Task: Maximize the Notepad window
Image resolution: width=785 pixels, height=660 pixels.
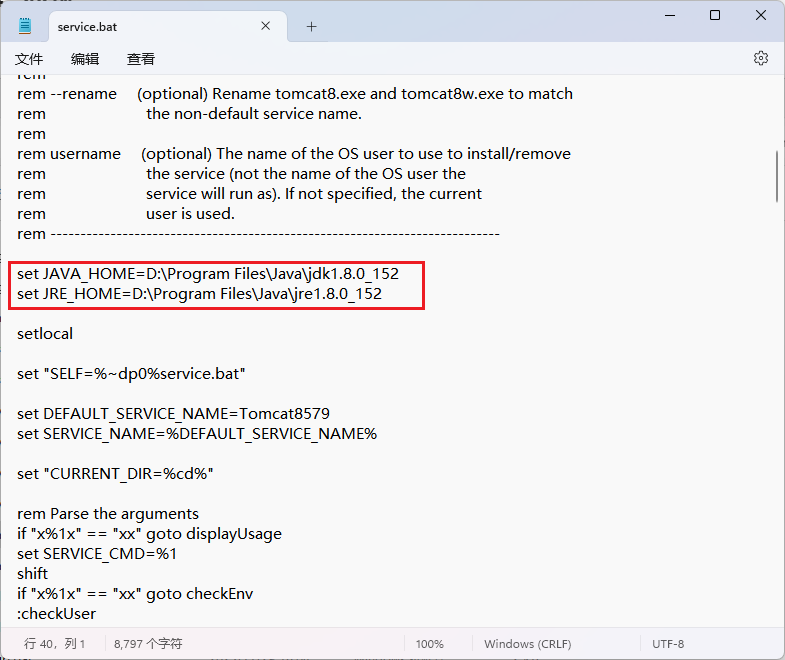Action: click(x=715, y=16)
